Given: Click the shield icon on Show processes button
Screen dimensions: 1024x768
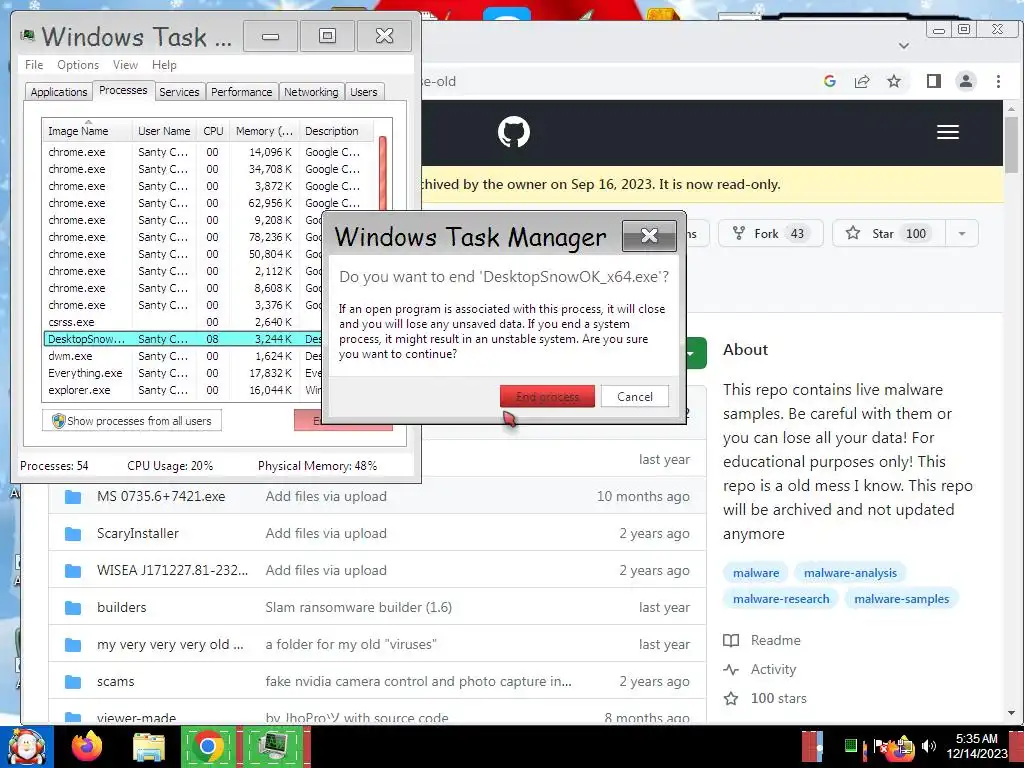Looking at the screenshot, I should coord(58,421).
